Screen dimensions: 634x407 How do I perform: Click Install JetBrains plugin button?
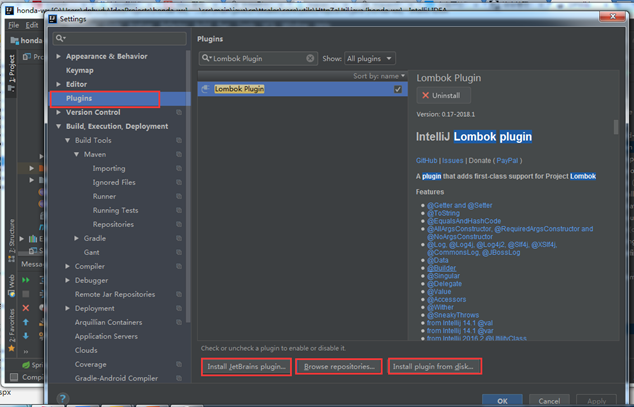click(246, 367)
